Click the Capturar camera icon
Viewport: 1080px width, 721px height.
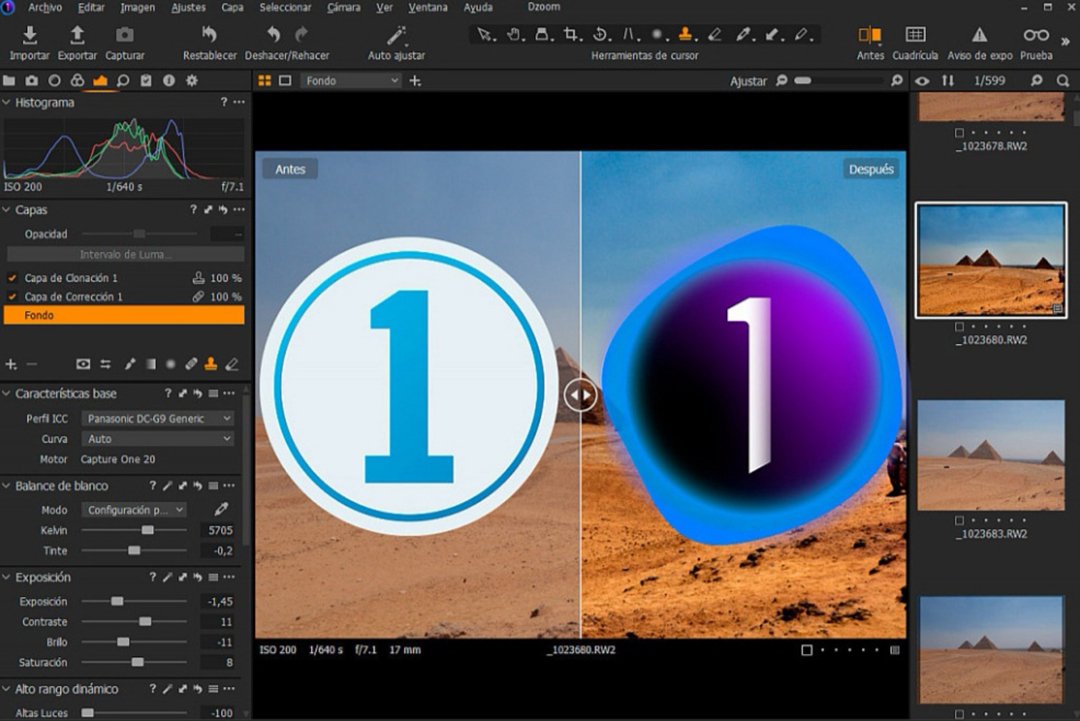pos(125,36)
